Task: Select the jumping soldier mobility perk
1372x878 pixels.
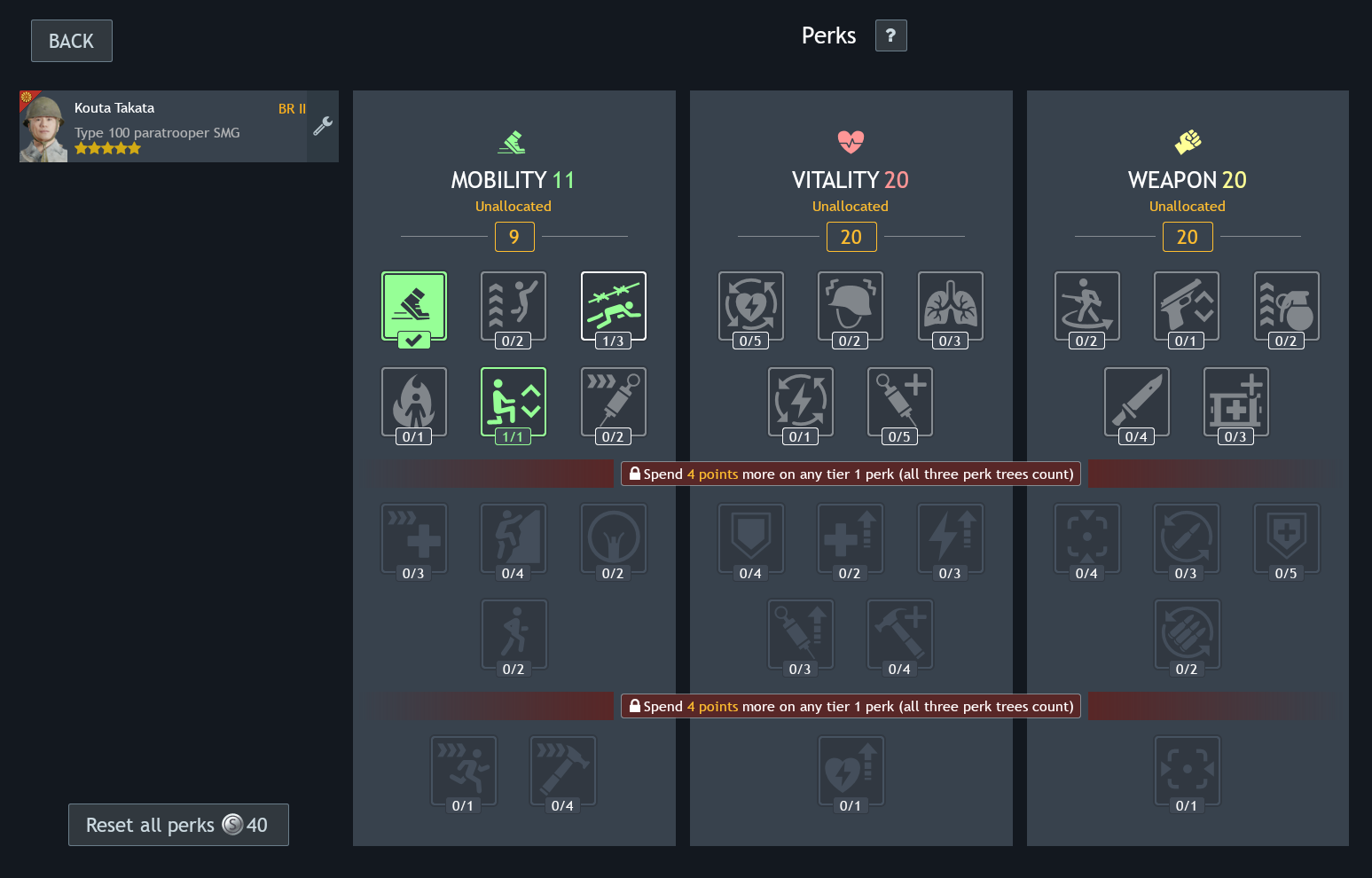Action: click(x=513, y=306)
